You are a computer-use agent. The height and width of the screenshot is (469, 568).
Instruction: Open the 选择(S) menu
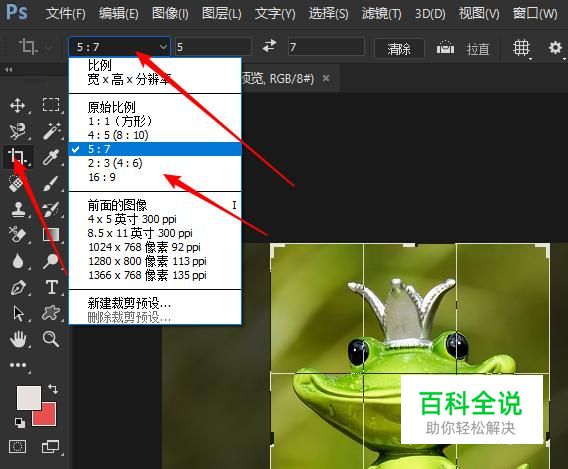(329, 14)
